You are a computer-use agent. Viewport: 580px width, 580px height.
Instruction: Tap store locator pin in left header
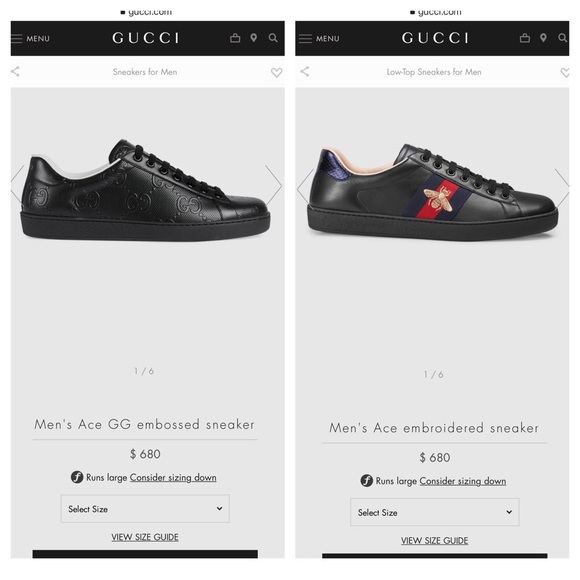254,38
